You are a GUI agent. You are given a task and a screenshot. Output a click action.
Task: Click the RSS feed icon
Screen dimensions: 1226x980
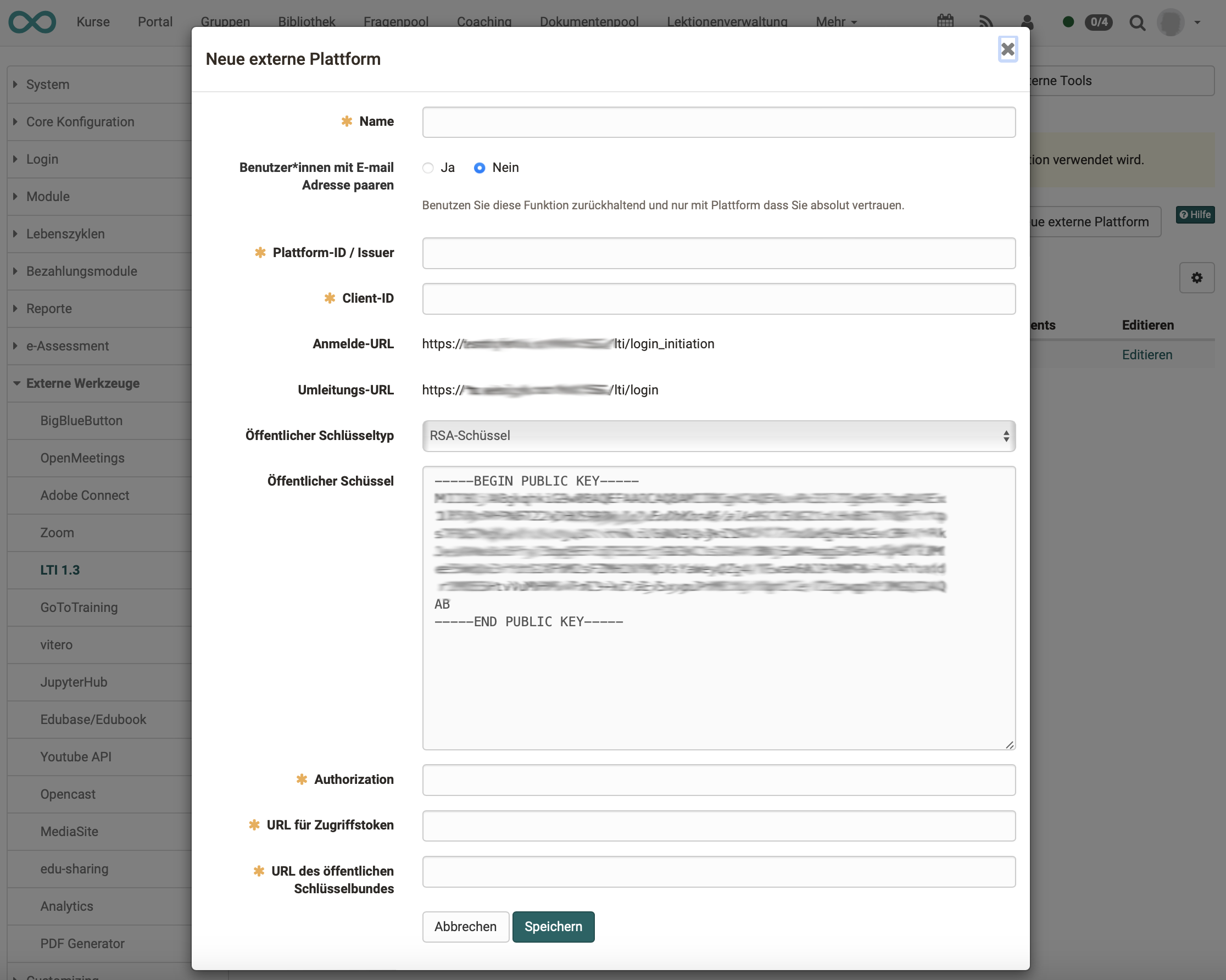(x=986, y=21)
